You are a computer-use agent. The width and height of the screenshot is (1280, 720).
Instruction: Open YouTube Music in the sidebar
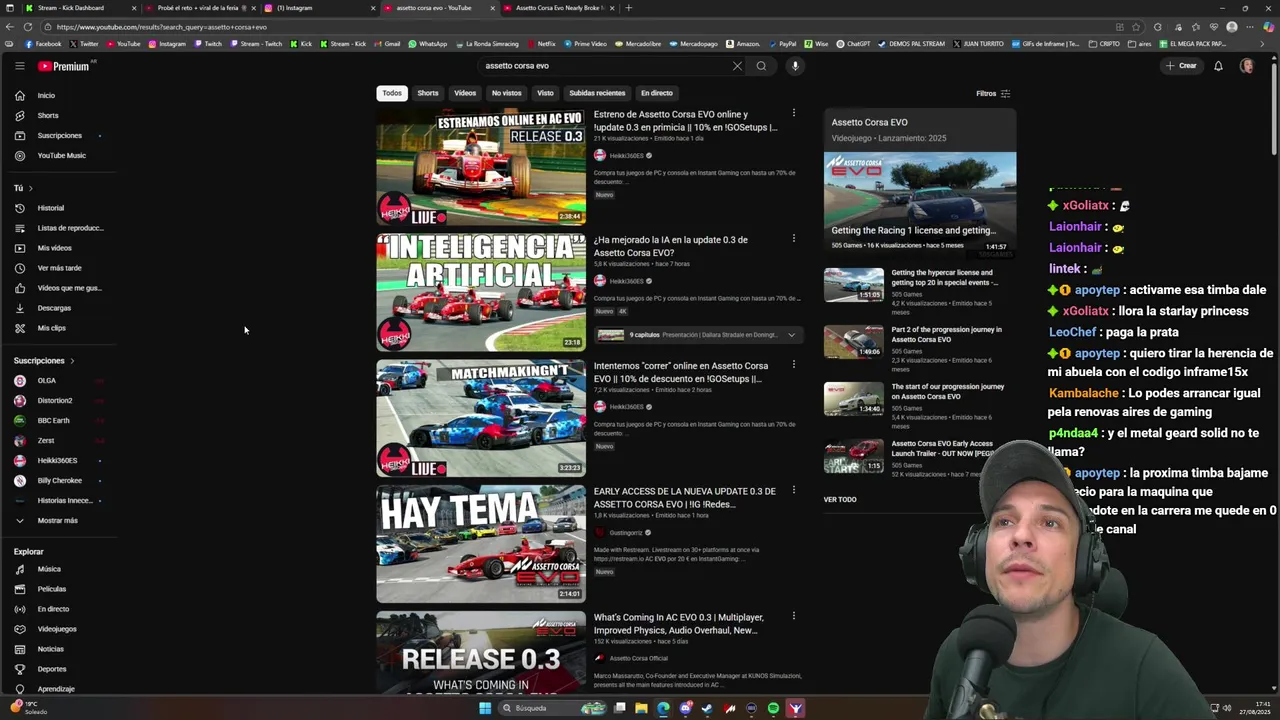60,155
